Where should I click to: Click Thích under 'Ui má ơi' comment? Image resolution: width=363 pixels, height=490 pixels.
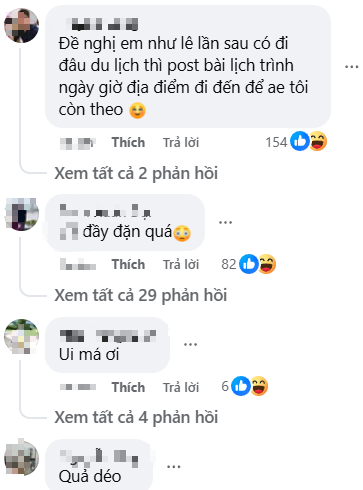pyautogui.click(x=128, y=387)
